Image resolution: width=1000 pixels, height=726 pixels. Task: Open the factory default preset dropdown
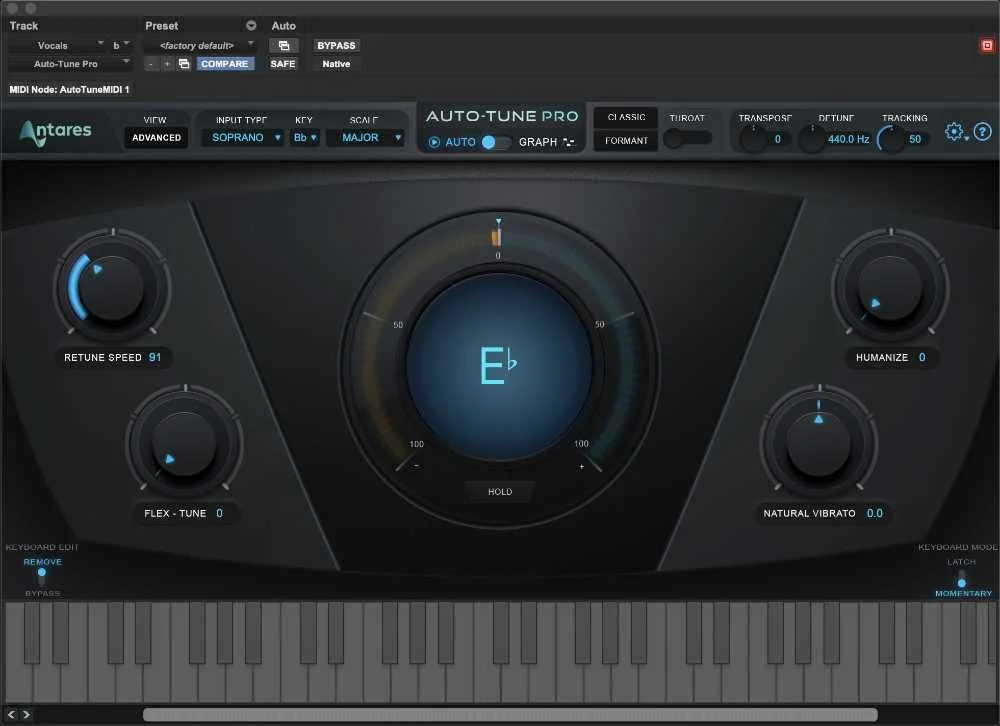(x=200, y=45)
